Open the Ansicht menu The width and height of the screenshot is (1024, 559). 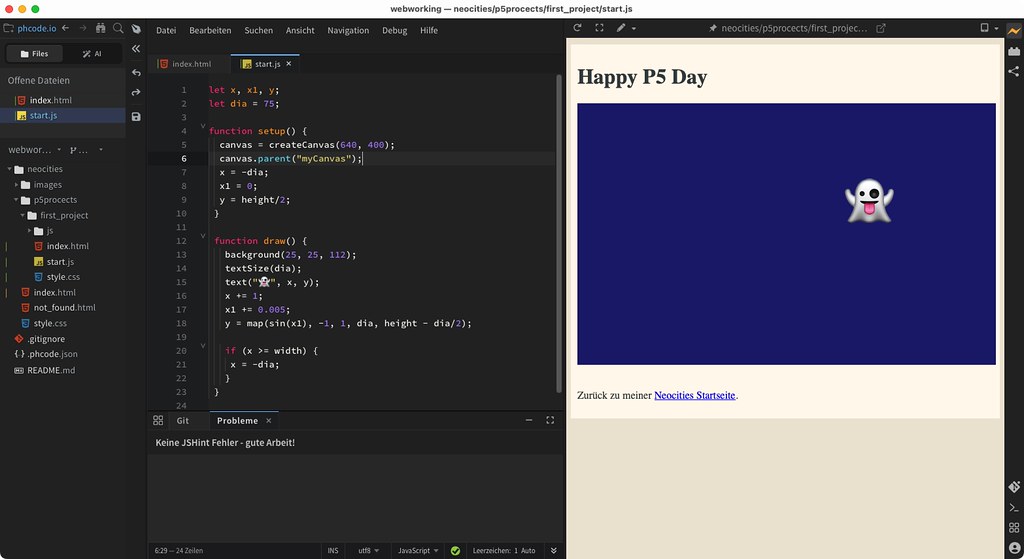pyautogui.click(x=300, y=30)
